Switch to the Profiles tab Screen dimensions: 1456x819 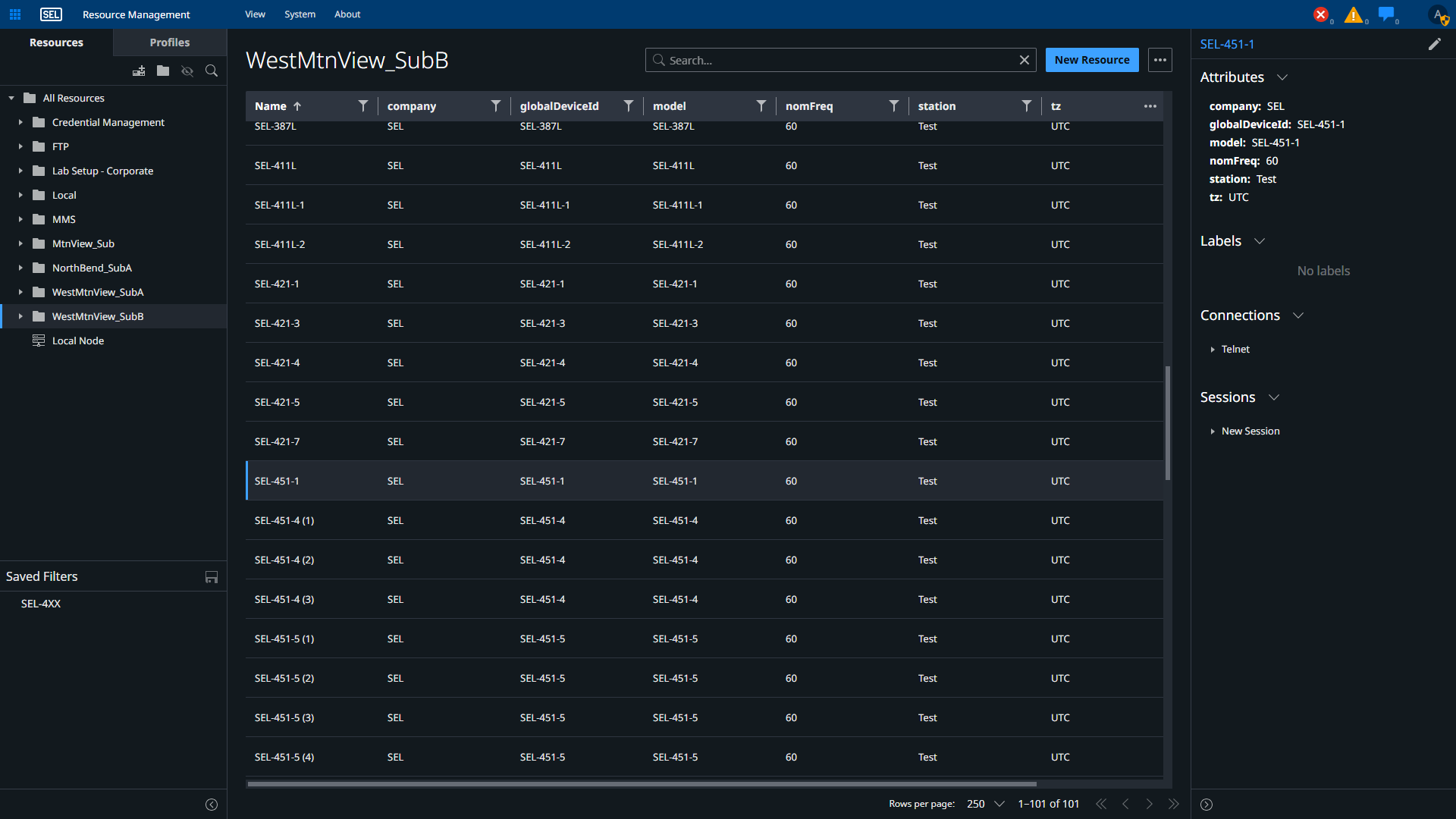[170, 42]
